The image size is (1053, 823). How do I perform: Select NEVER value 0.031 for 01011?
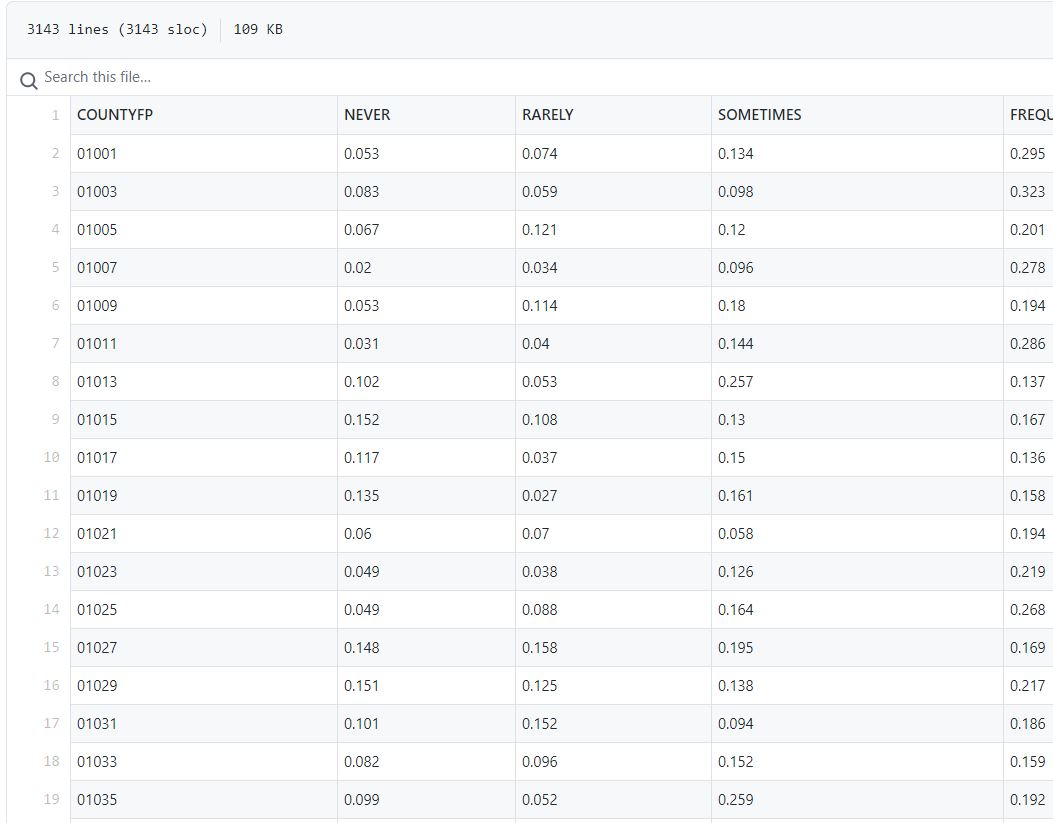point(426,344)
